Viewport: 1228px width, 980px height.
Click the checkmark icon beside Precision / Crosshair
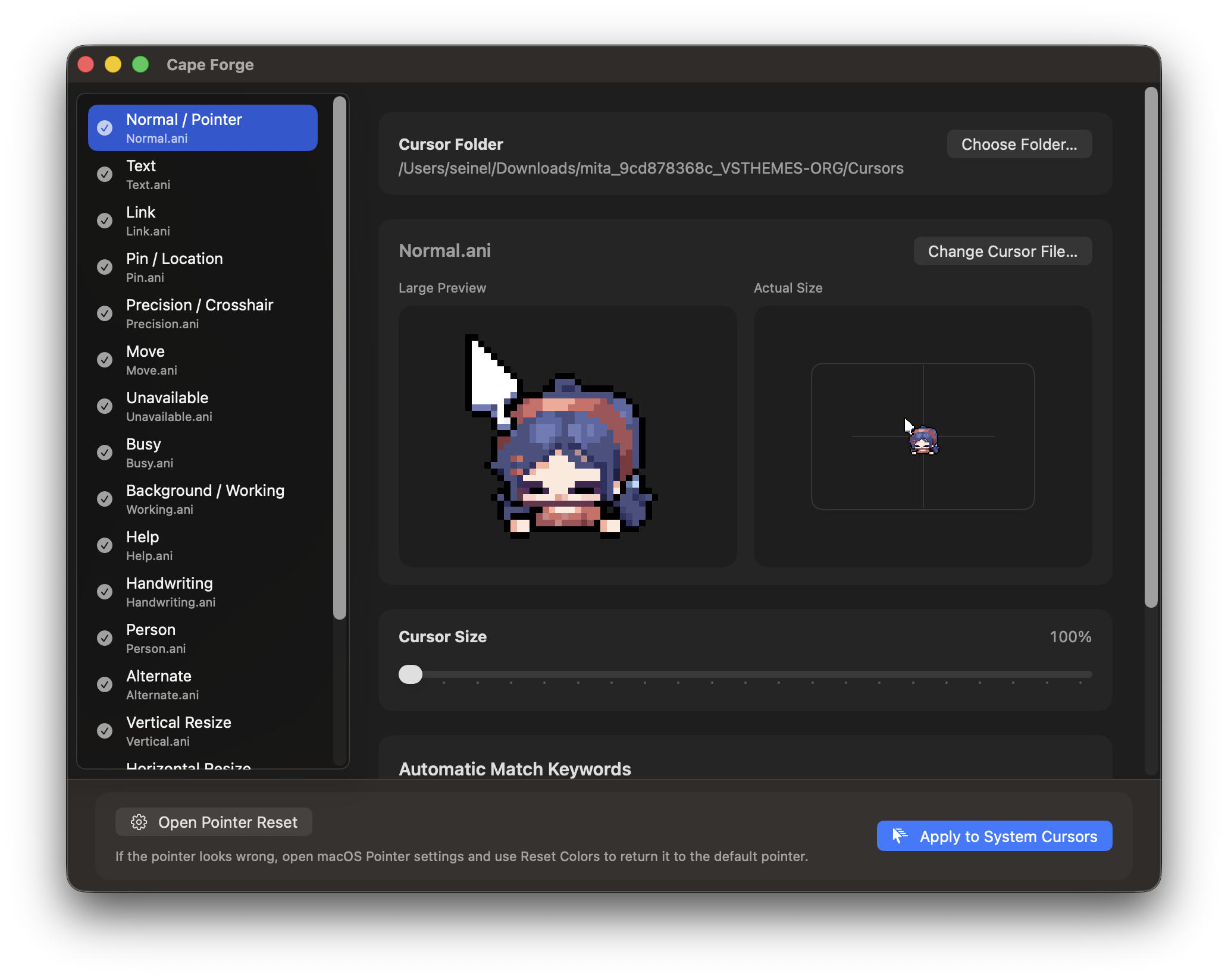click(x=105, y=313)
